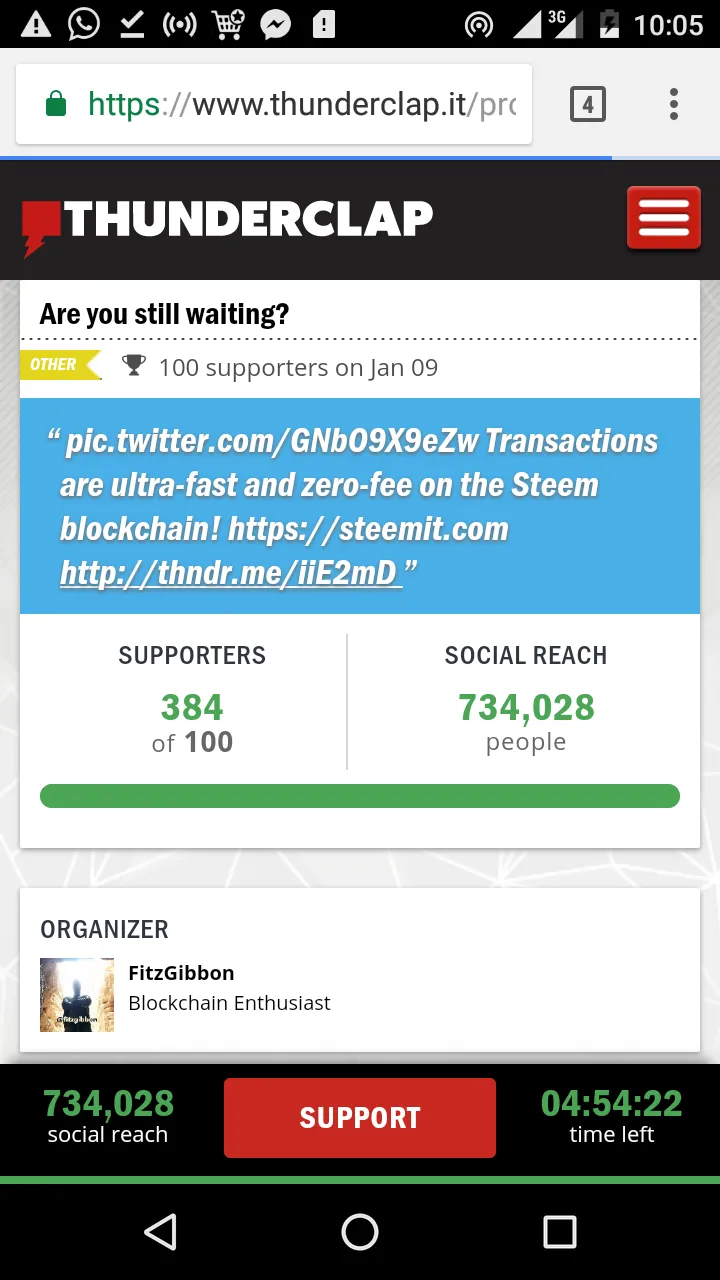Image resolution: width=720 pixels, height=1280 pixels.
Task: Tap the green supporters progress bar
Action: point(360,796)
